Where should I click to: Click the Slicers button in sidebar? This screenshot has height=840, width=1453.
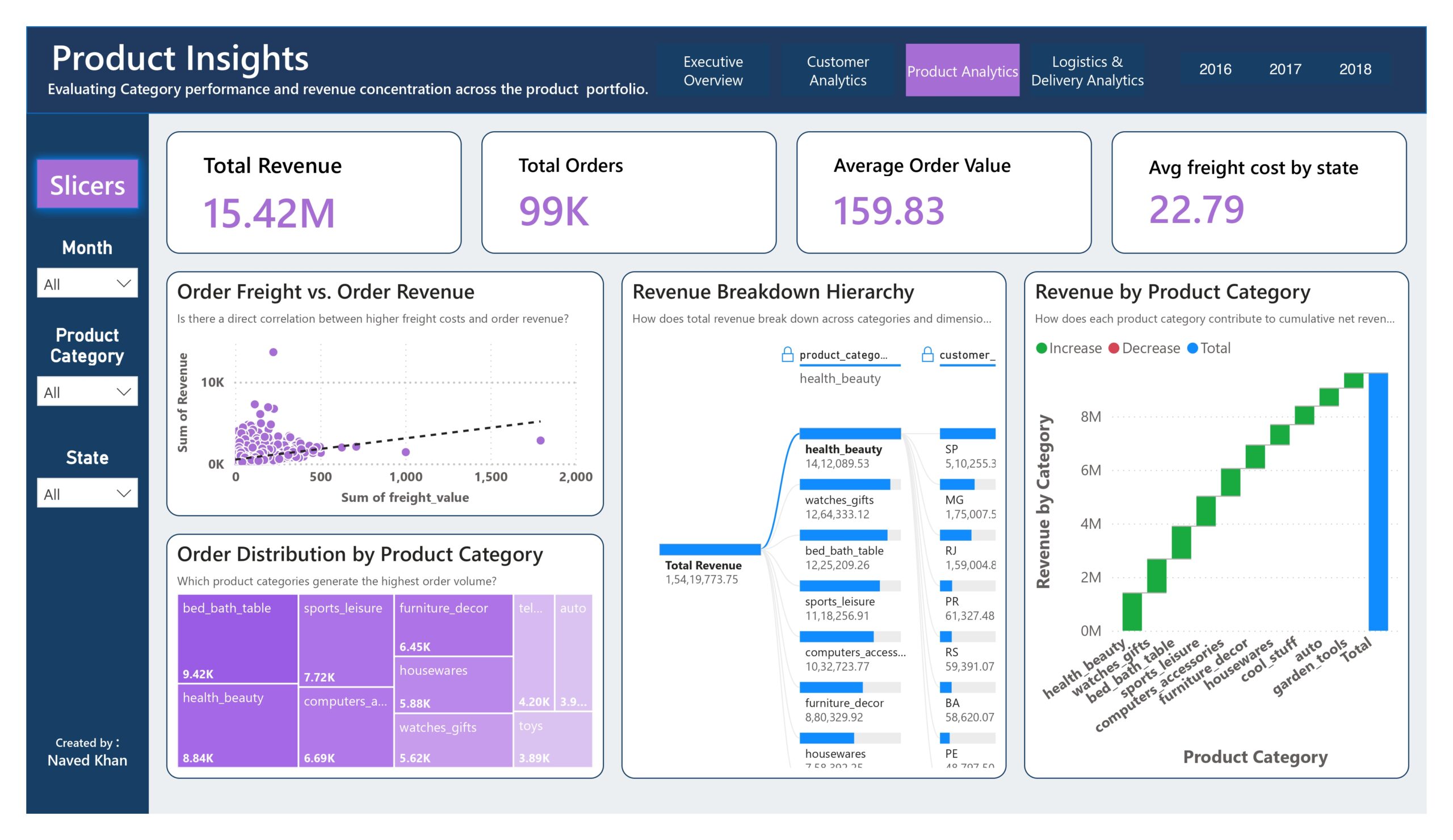coord(87,184)
